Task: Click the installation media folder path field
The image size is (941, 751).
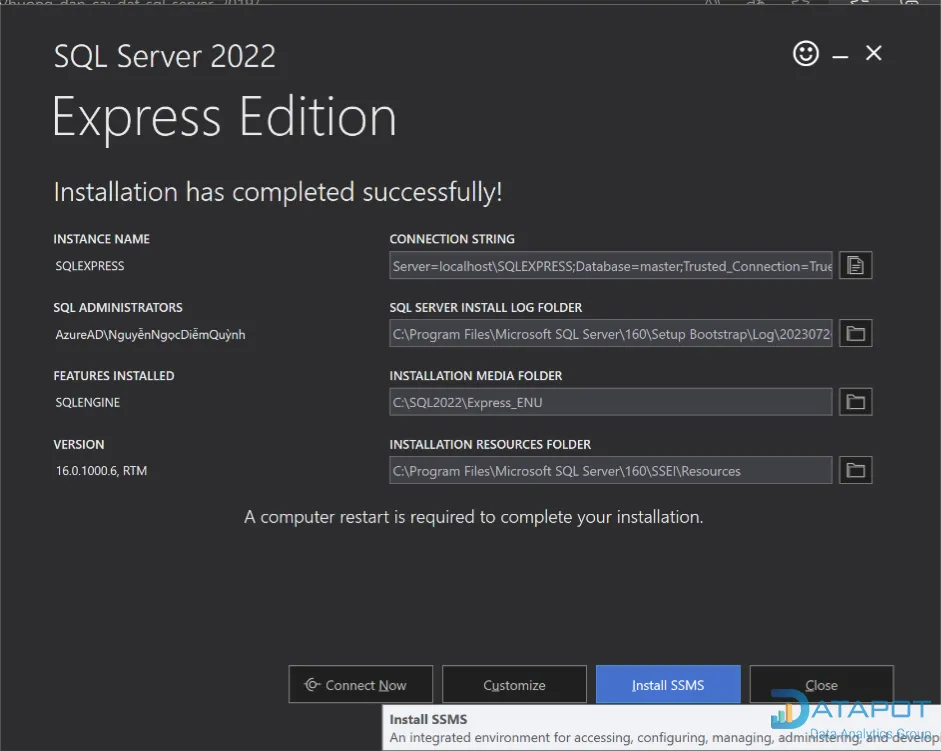Action: [611, 402]
